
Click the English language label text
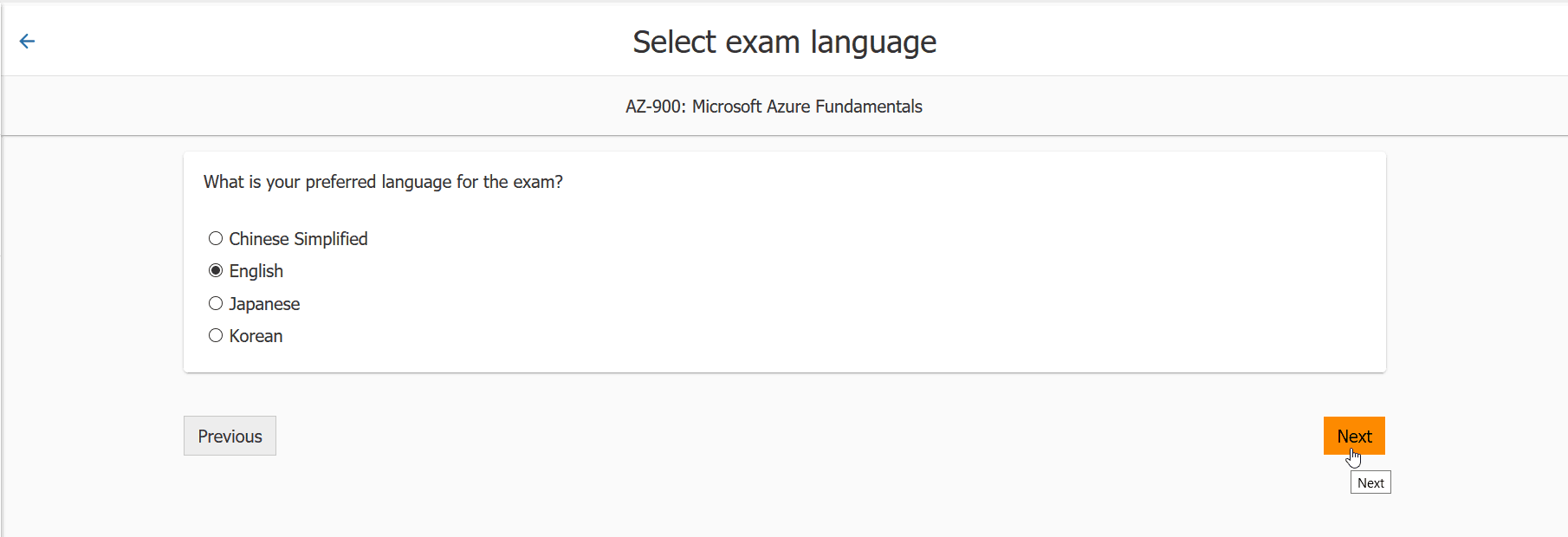point(256,270)
